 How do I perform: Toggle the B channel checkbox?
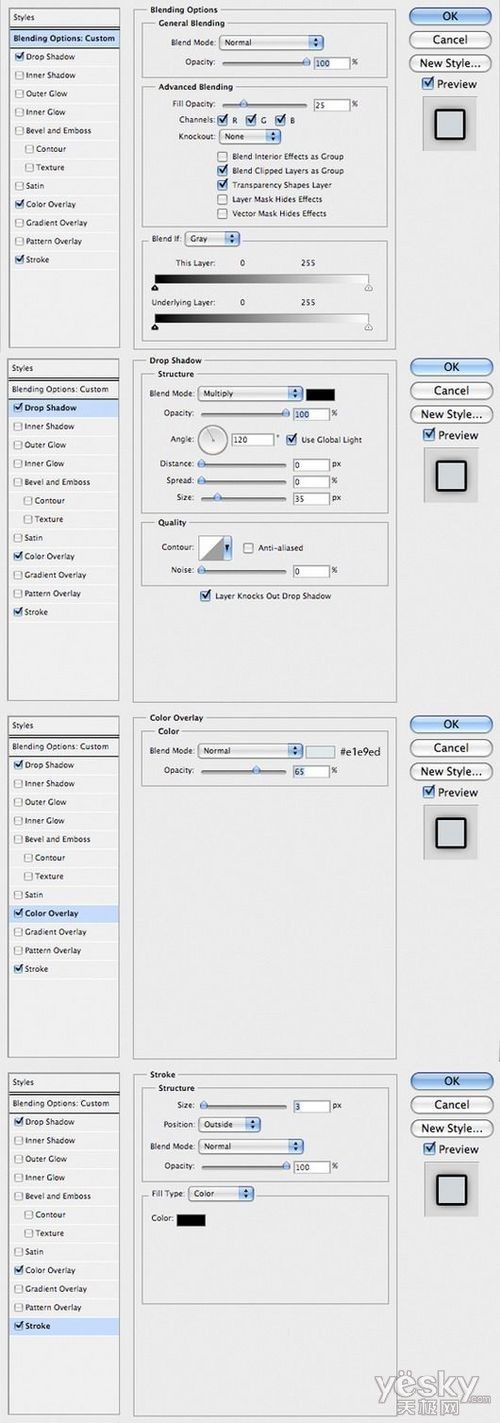click(x=280, y=121)
